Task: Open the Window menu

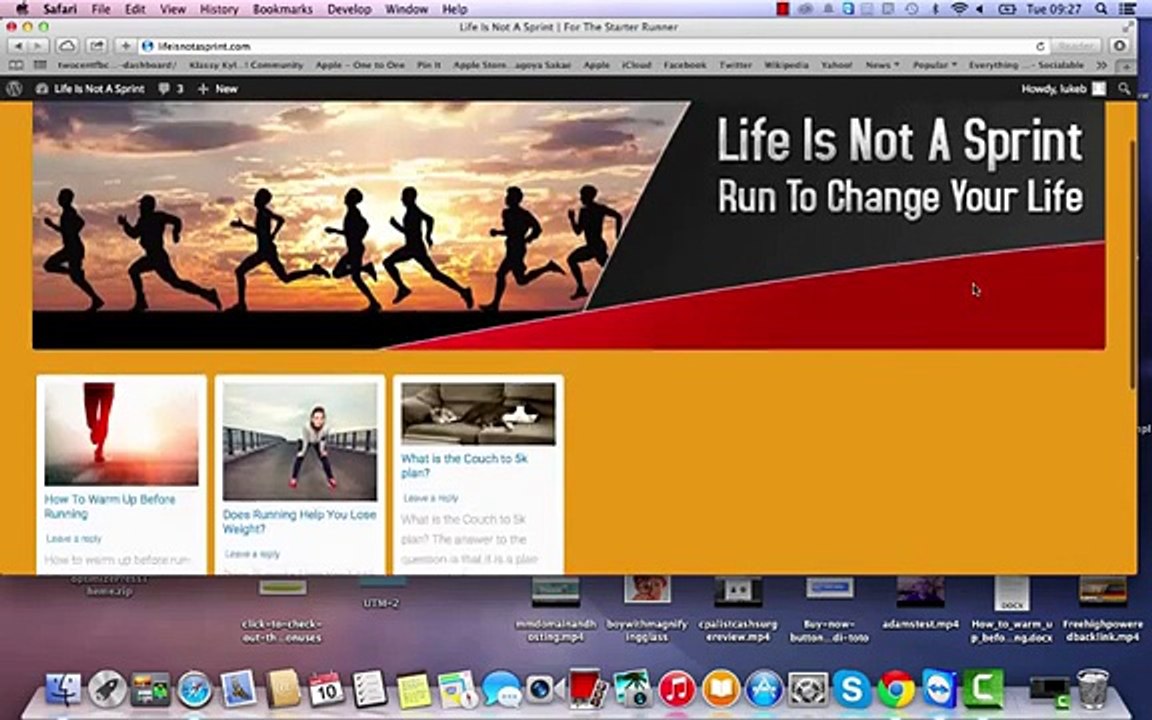Action: (406, 9)
